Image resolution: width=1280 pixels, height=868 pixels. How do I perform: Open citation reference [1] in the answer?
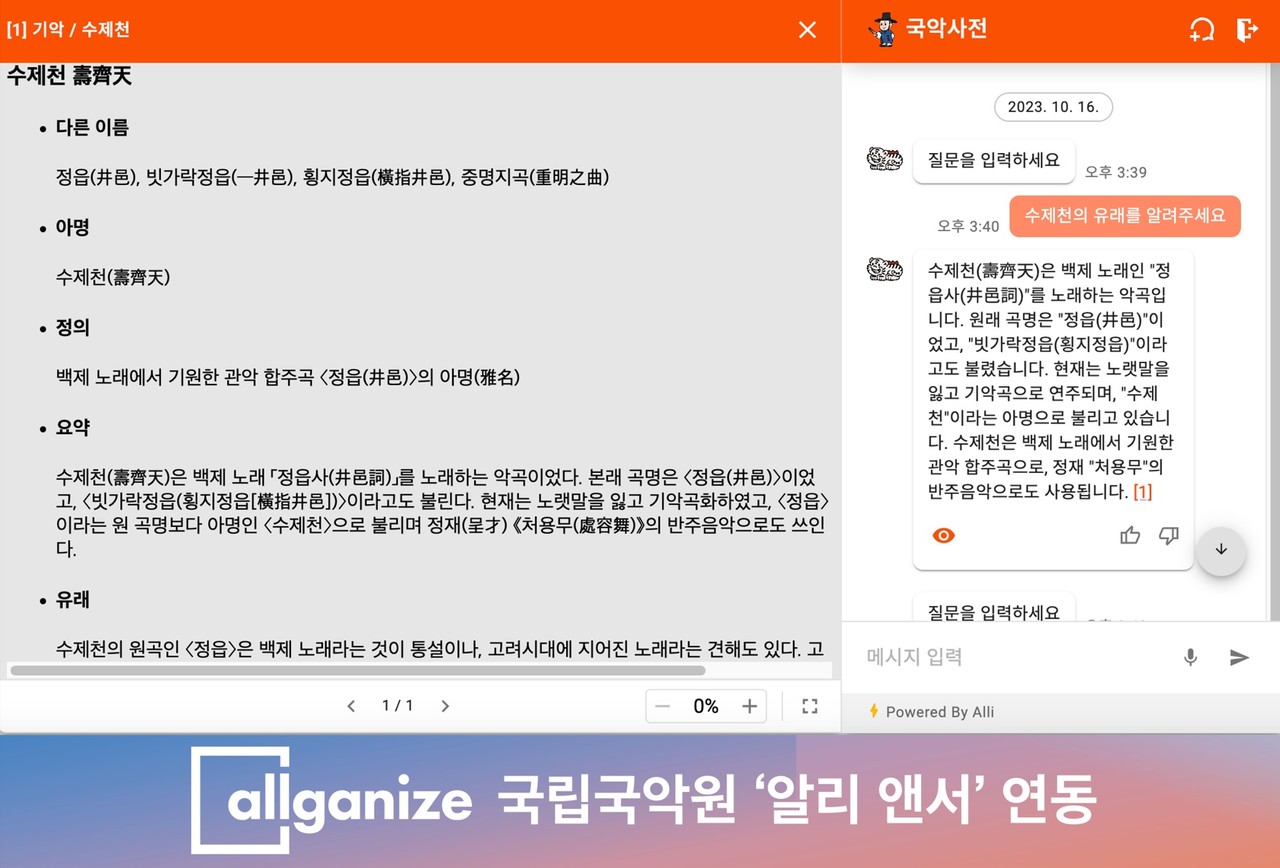[x=1142, y=491]
